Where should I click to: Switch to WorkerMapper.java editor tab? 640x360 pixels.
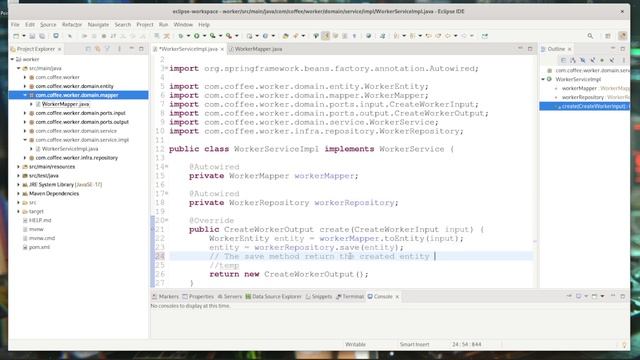click(258, 49)
